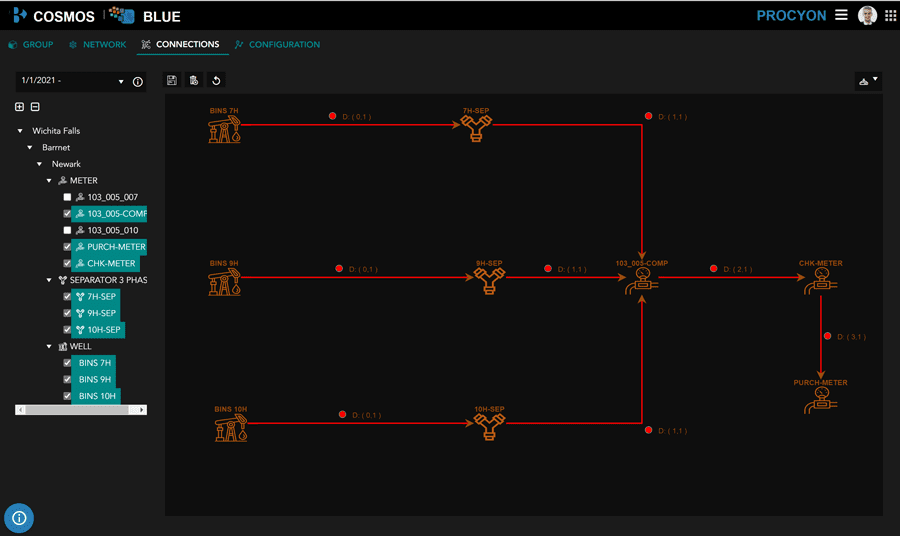This screenshot has height=536, width=900.
Task: Select the CHK-METER node in diagram
Action: point(821,281)
